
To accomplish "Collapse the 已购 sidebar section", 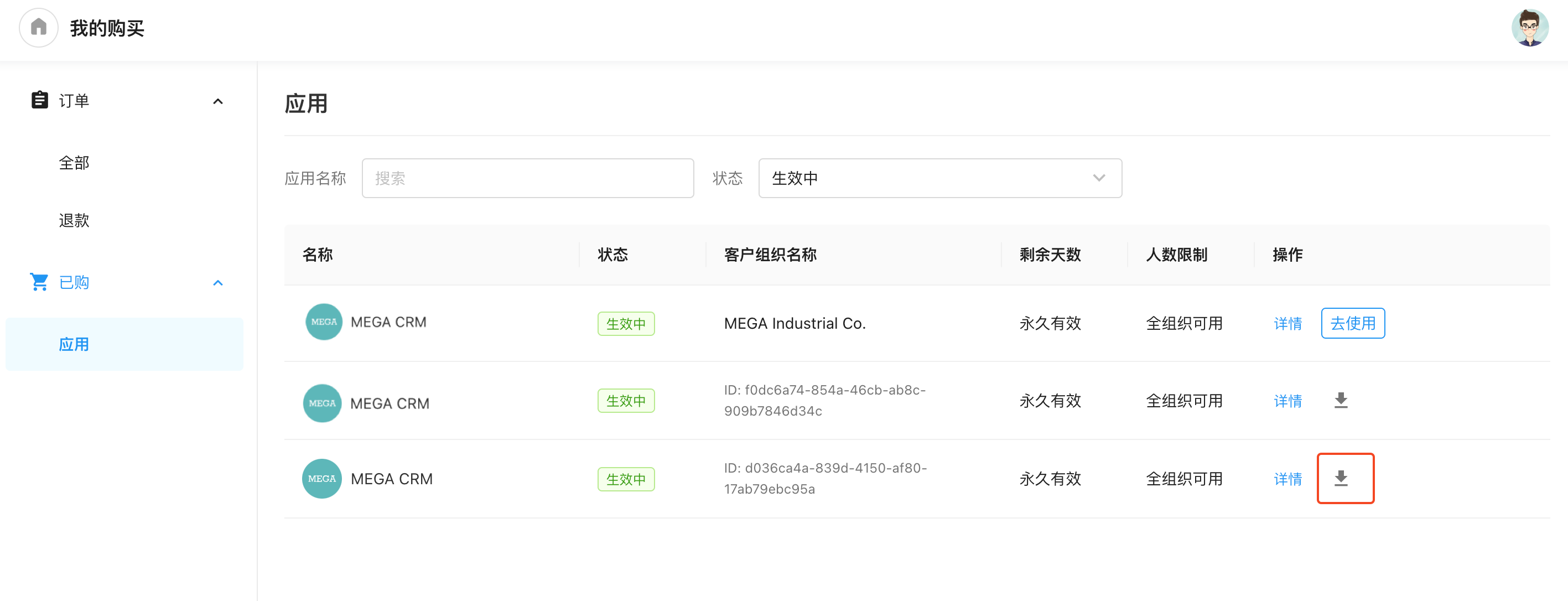I will (218, 283).
